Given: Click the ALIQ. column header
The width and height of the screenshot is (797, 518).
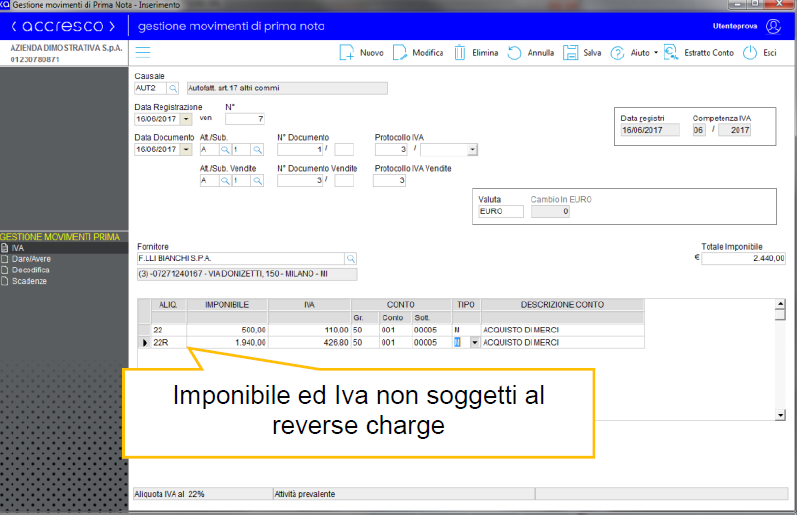Looking at the screenshot, I should click(169, 305).
